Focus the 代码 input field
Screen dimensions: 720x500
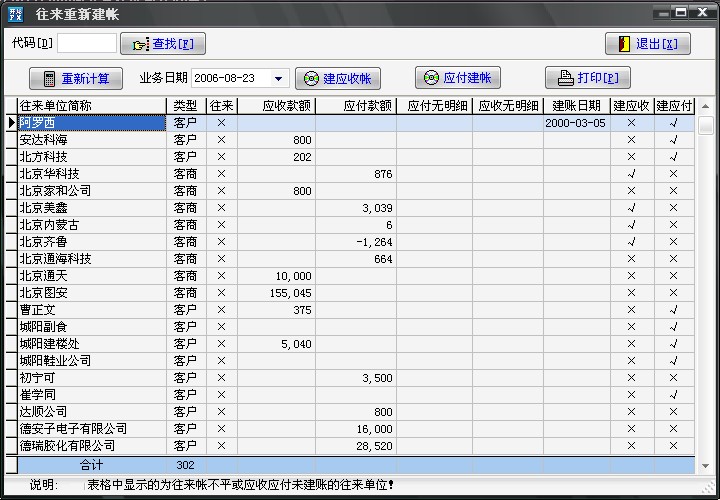[87, 43]
